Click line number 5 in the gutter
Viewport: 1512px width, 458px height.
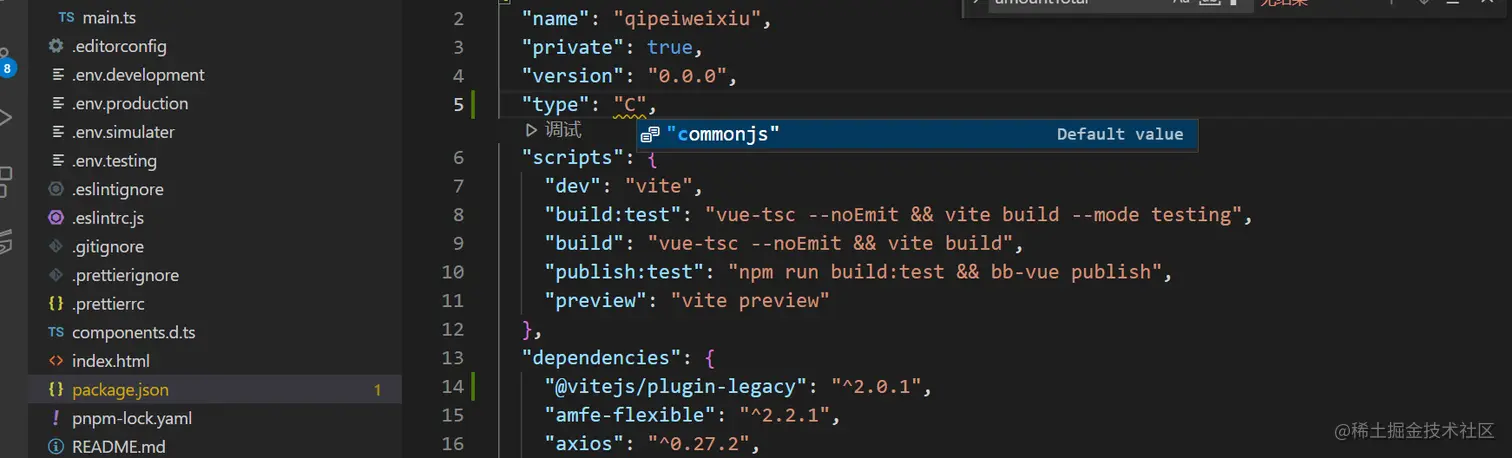458,104
